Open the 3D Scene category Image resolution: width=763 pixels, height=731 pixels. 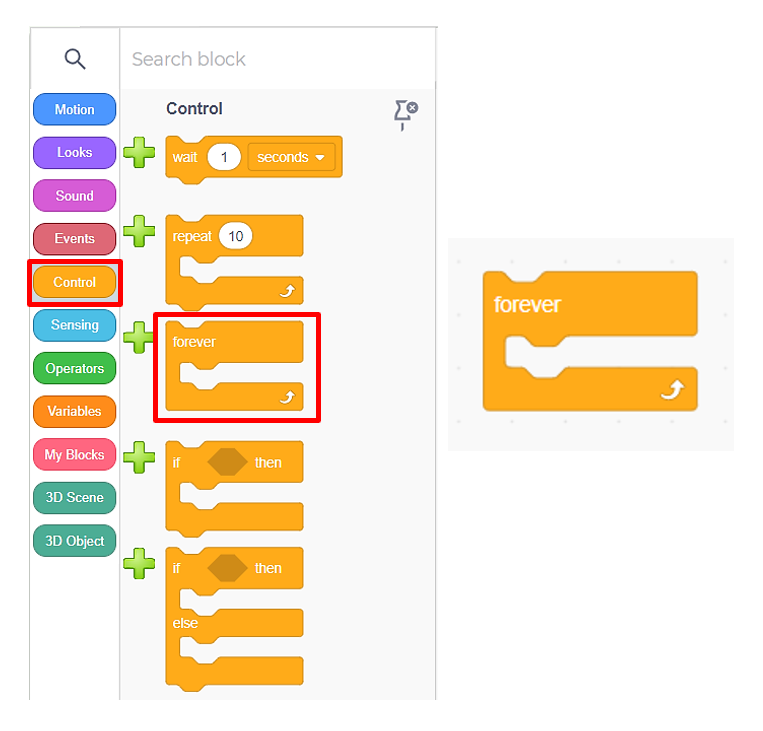(74, 498)
